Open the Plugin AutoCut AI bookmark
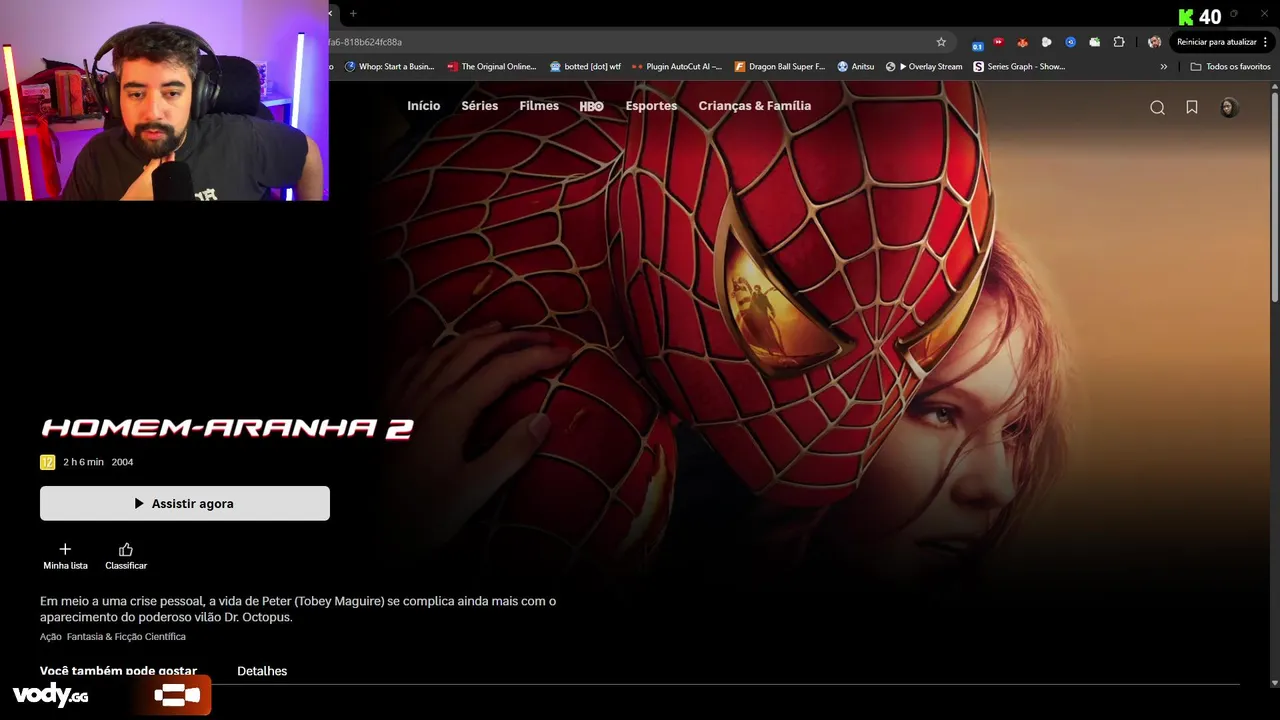Image resolution: width=1280 pixels, height=720 pixels. tap(676, 67)
